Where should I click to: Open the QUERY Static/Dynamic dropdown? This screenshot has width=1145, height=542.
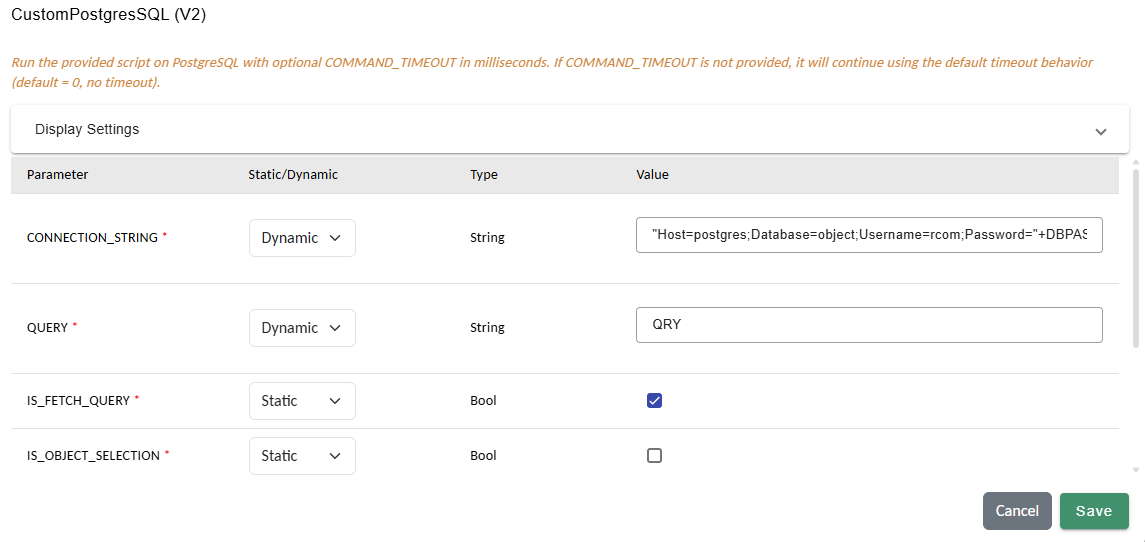(302, 328)
